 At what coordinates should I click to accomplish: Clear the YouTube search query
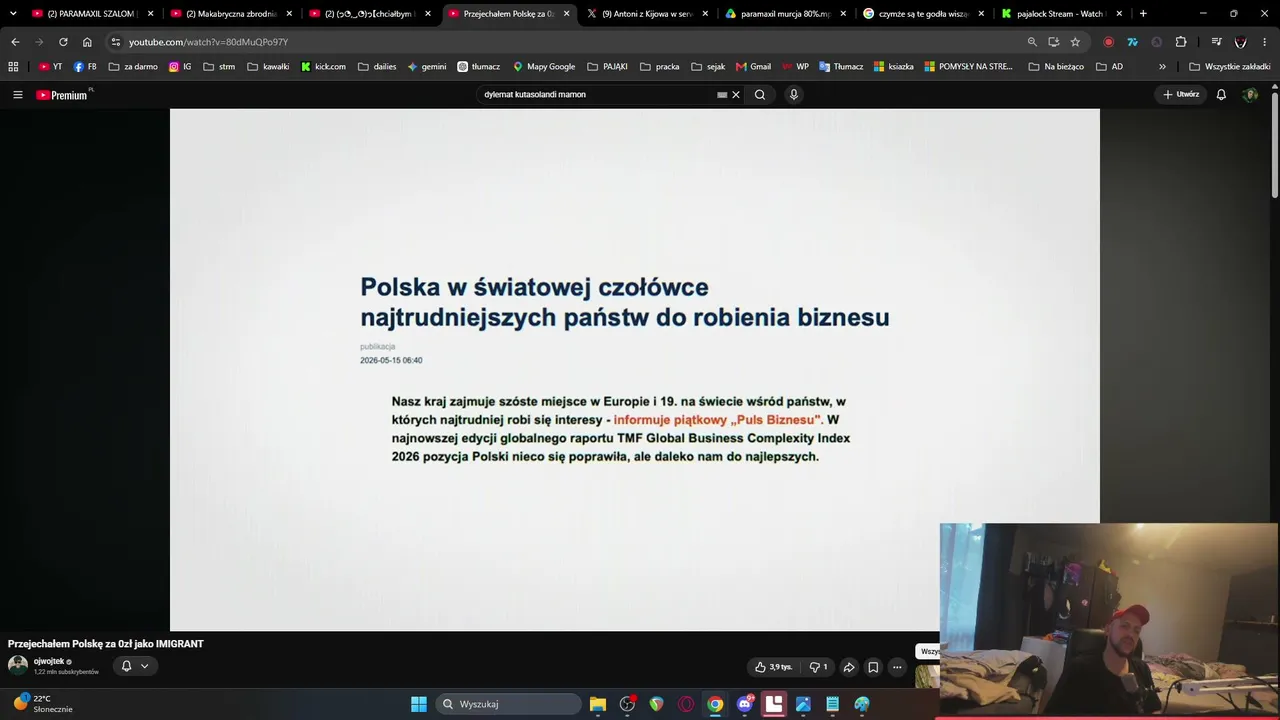[736, 95]
